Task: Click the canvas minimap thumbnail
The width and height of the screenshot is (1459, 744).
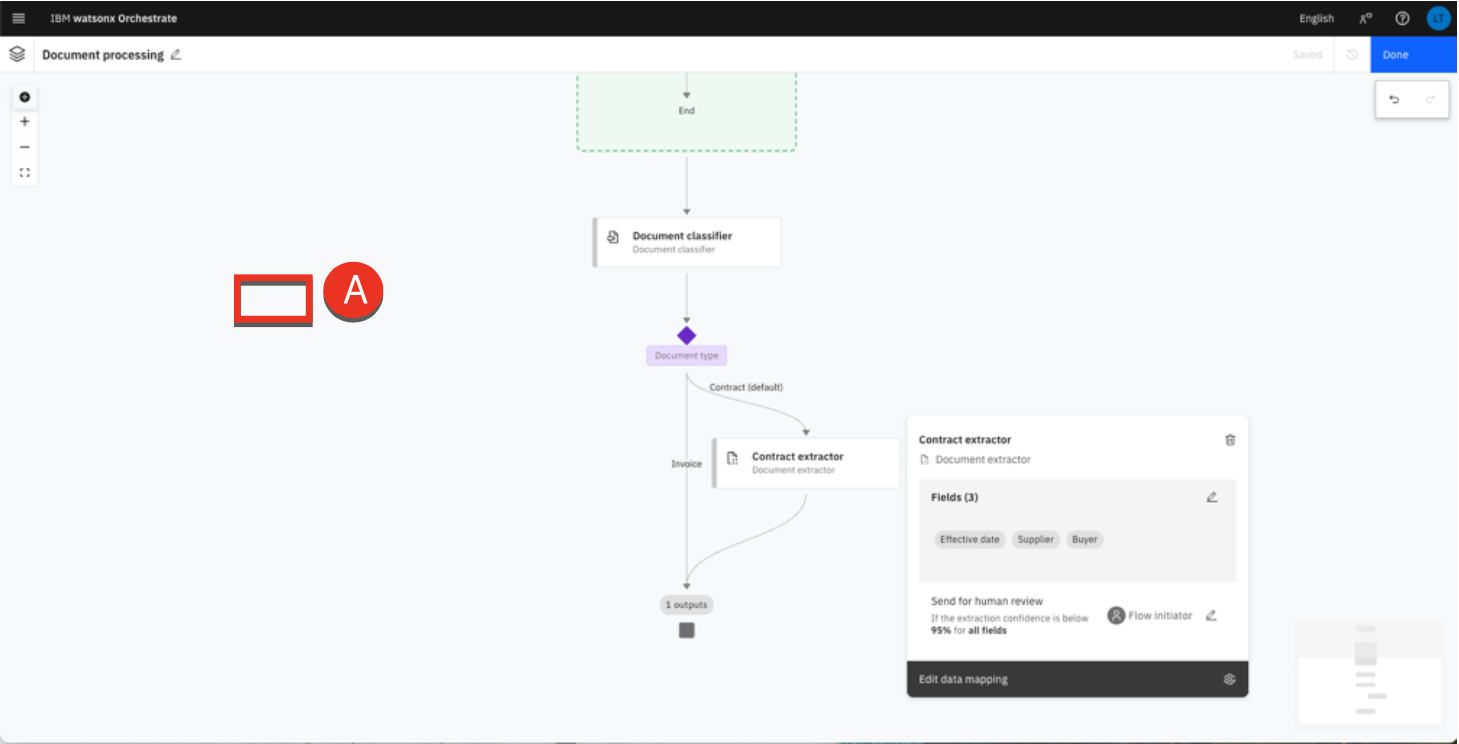Action: click(1369, 670)
